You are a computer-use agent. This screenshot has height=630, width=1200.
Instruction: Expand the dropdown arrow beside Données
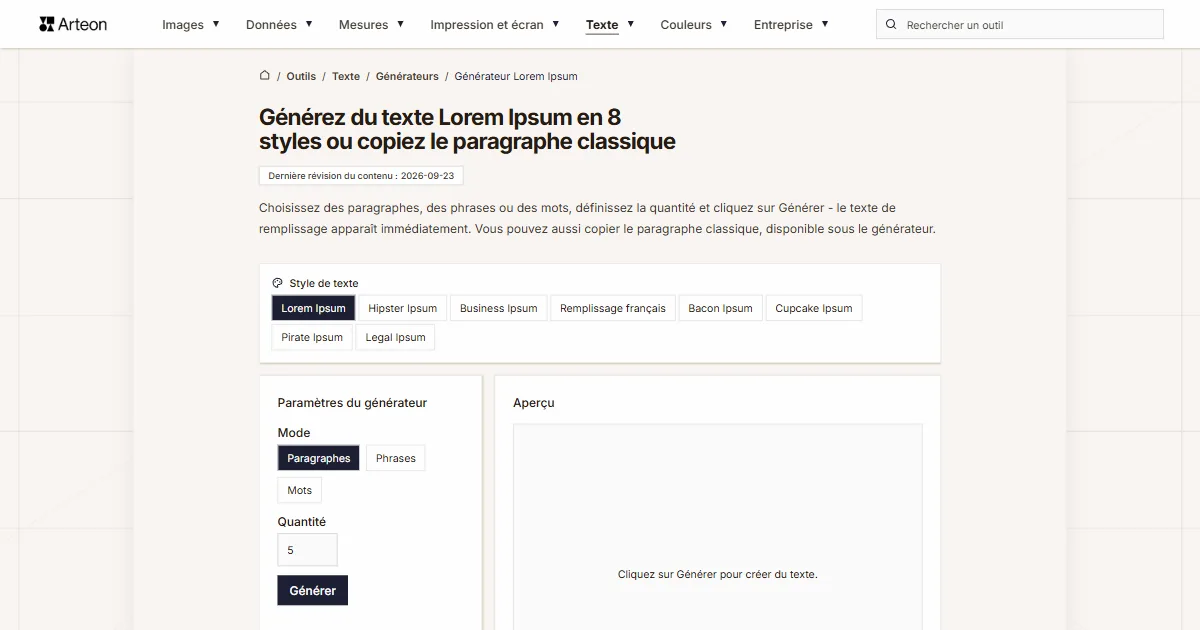click(309, 24)
